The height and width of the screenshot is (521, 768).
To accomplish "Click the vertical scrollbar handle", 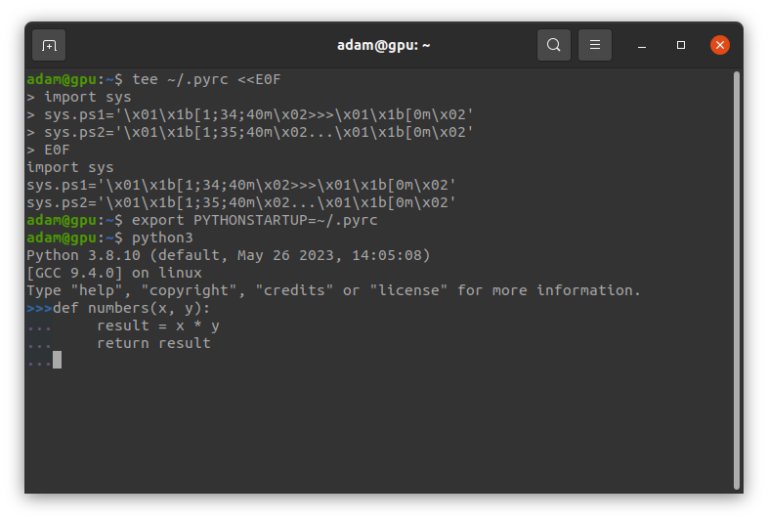I will coord(736,280).
